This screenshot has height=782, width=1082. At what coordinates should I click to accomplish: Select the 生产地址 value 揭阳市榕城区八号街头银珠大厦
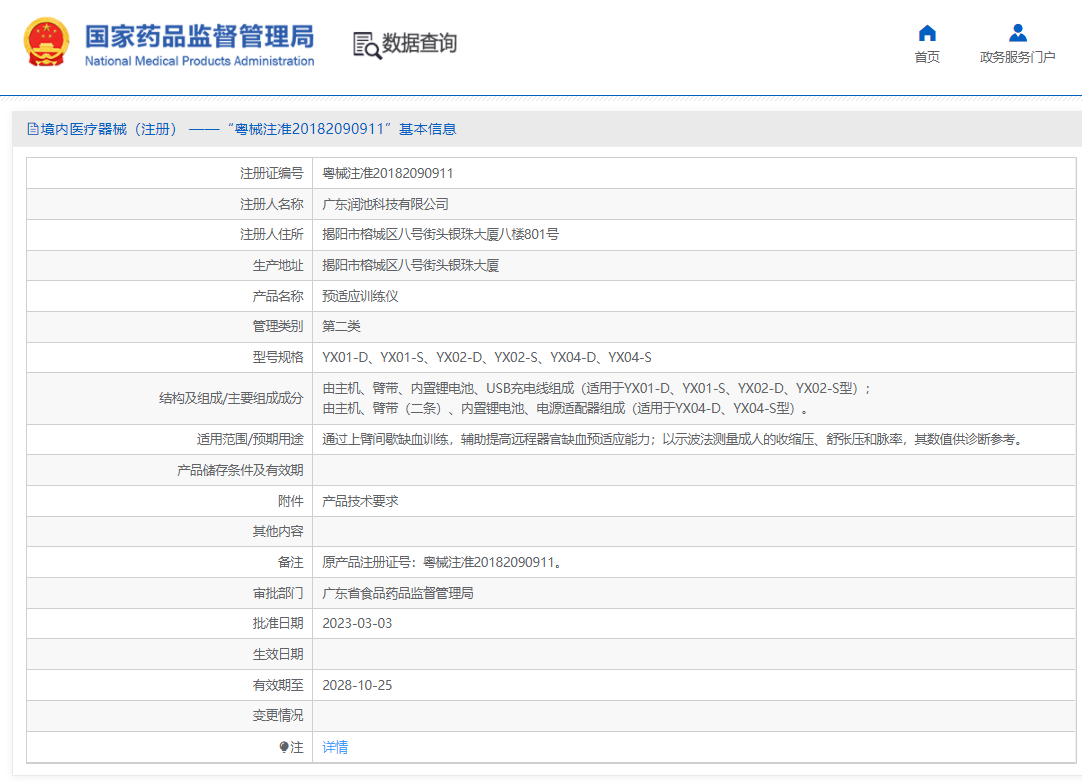click(x=411, y=266)
